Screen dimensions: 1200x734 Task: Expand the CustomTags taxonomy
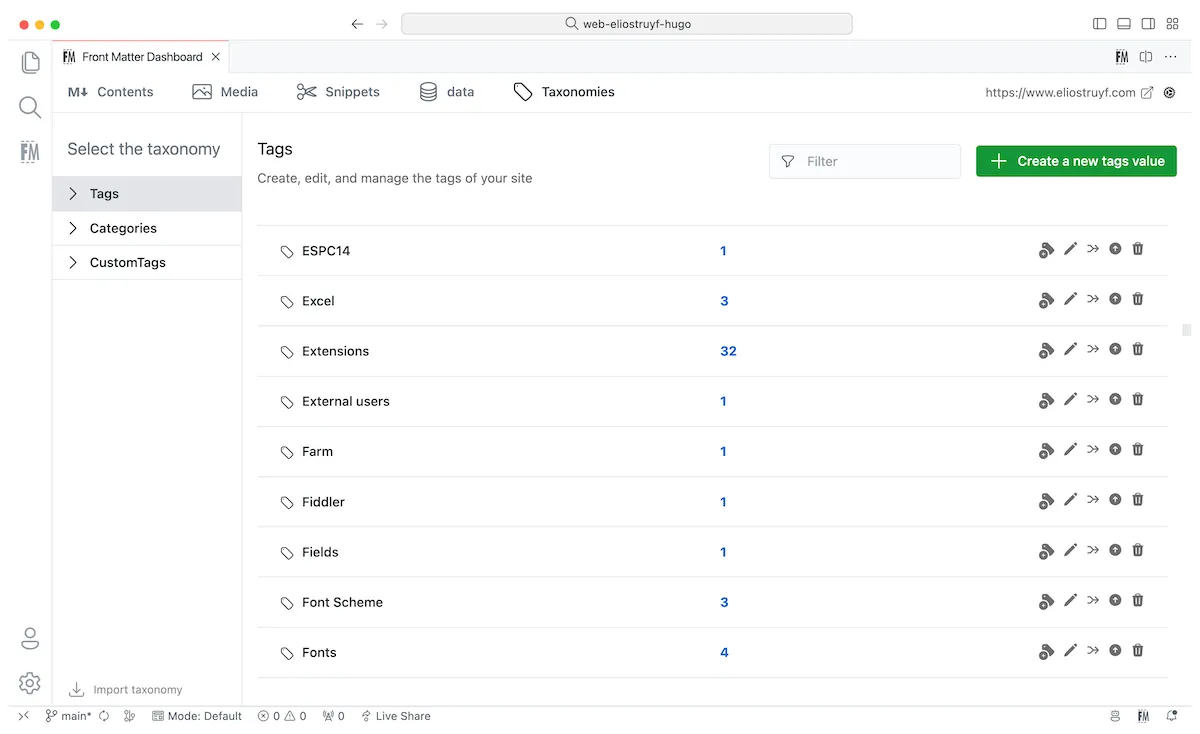tap(127, 262)
